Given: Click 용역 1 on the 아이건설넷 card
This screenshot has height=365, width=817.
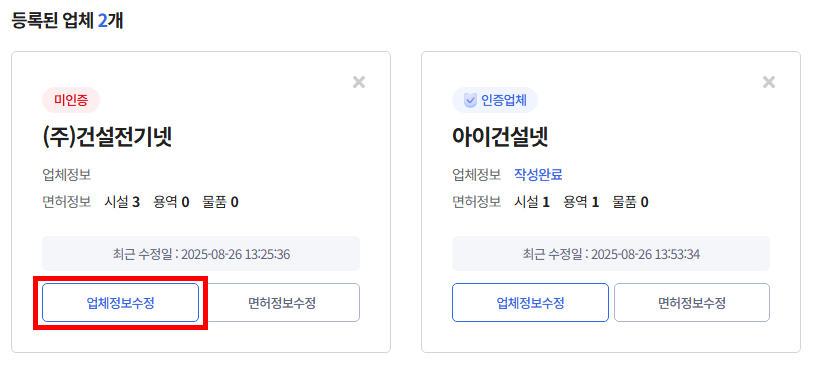Looking at the screenshot, I should pyautogui.click(x=581, y=202).
